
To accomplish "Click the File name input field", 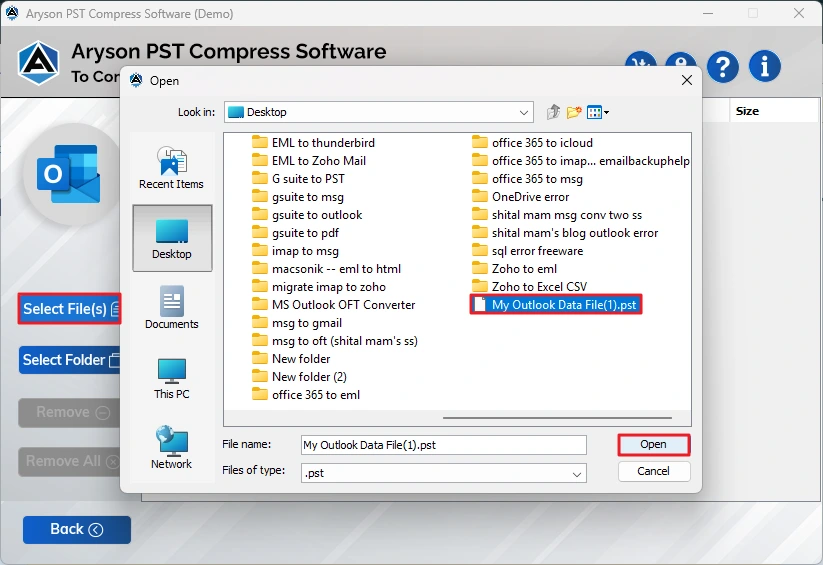I will [x=444, y=445].
